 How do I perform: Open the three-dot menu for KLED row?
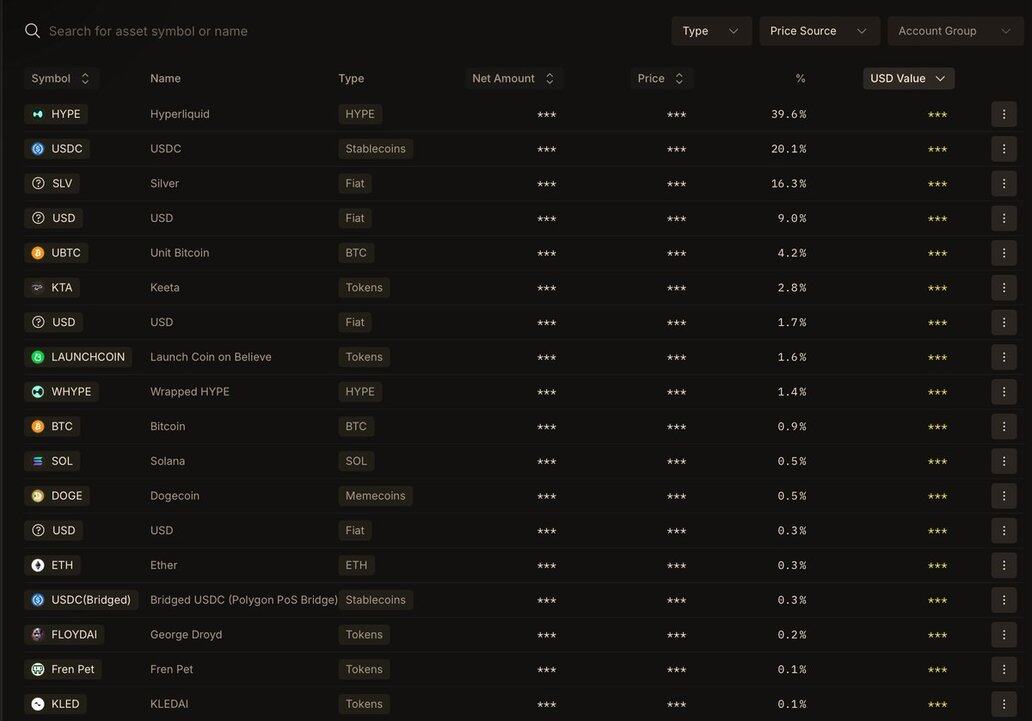1004,704
